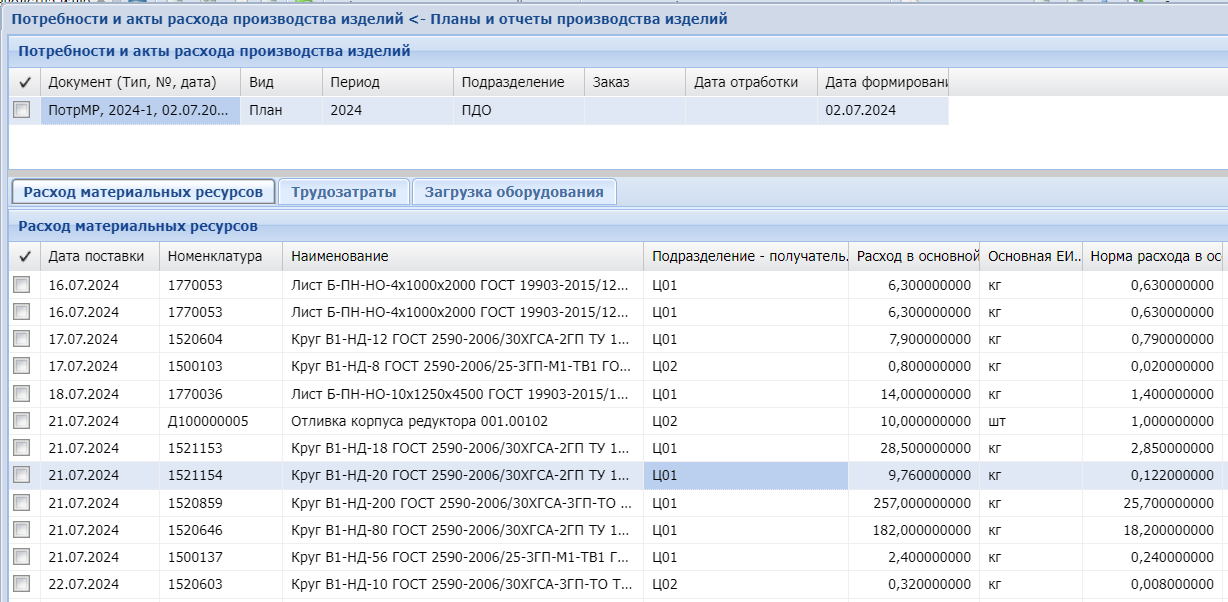Click the select-all checkmark in the documents grid header
The height and width of the screenshot is (602, 1228).
[x=24, y=83]
